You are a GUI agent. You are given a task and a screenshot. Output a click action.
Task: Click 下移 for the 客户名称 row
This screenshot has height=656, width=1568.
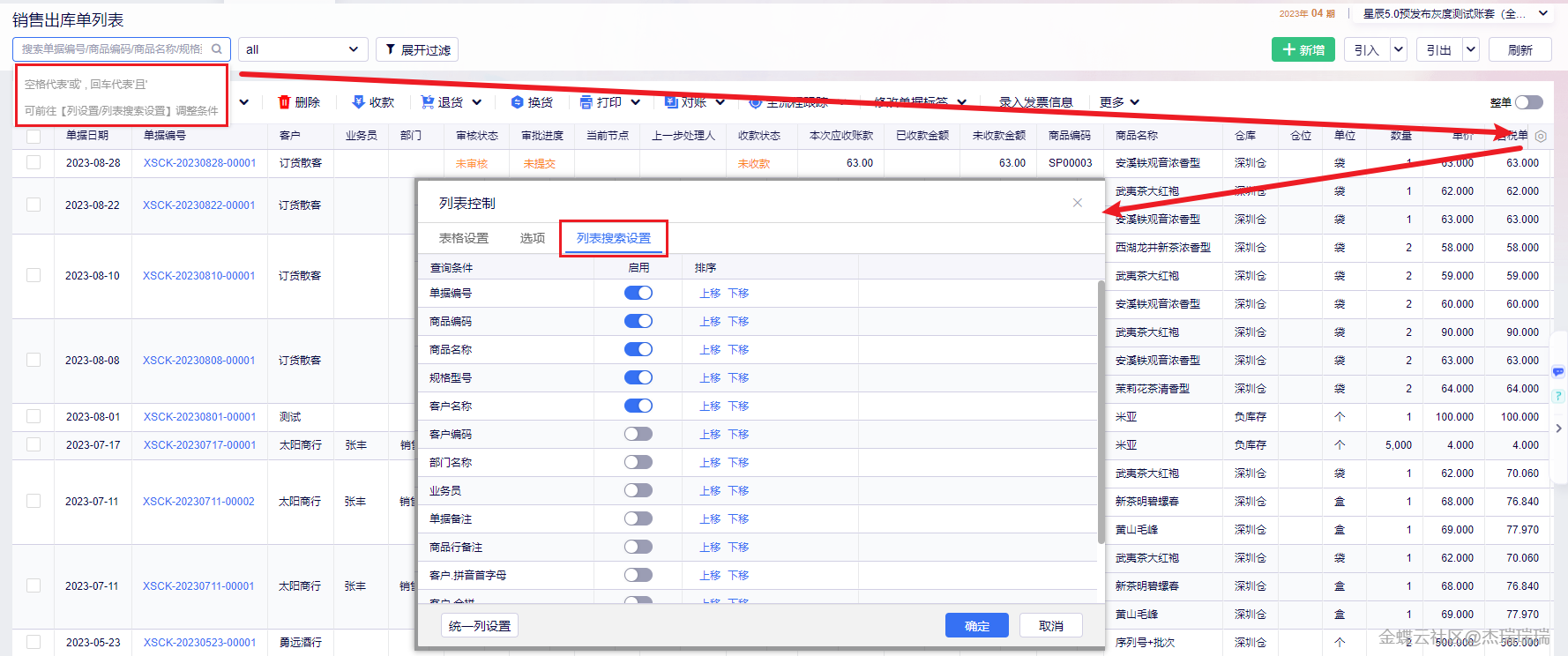(x=738, y=406)
